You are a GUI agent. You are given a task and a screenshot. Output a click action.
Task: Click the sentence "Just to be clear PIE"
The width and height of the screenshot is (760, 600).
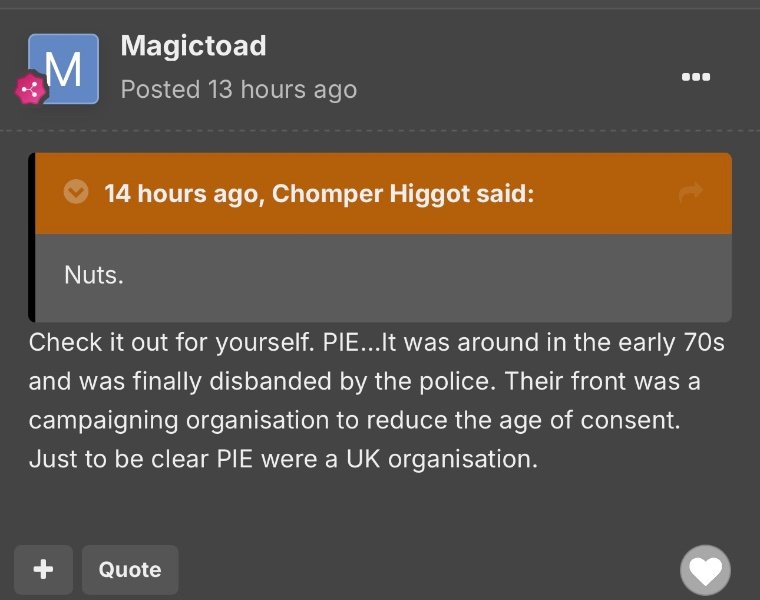(x=283, y=462)
